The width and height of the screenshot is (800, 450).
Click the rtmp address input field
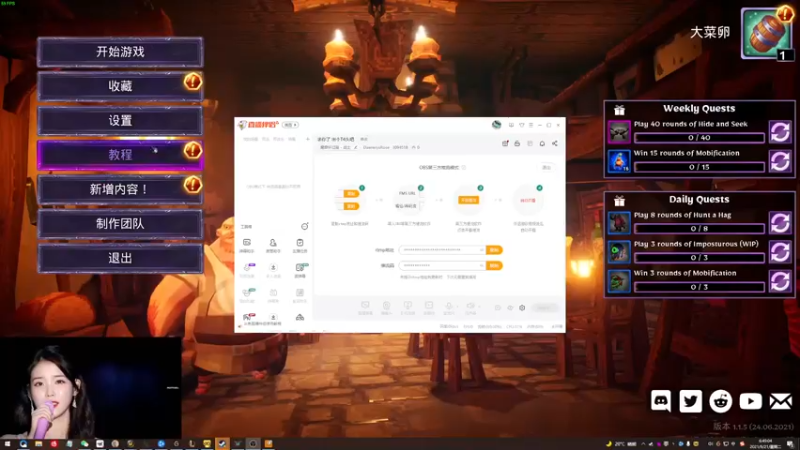[442, 250]
